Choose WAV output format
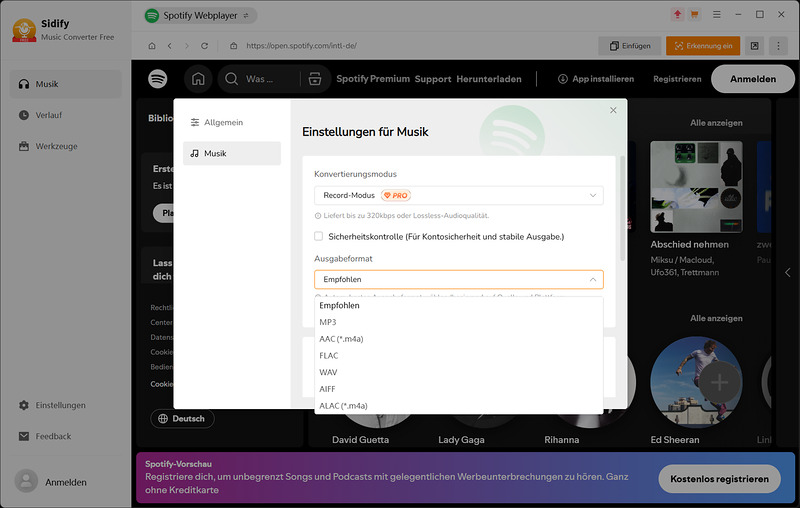800x508 pixels. click(459, 372)
